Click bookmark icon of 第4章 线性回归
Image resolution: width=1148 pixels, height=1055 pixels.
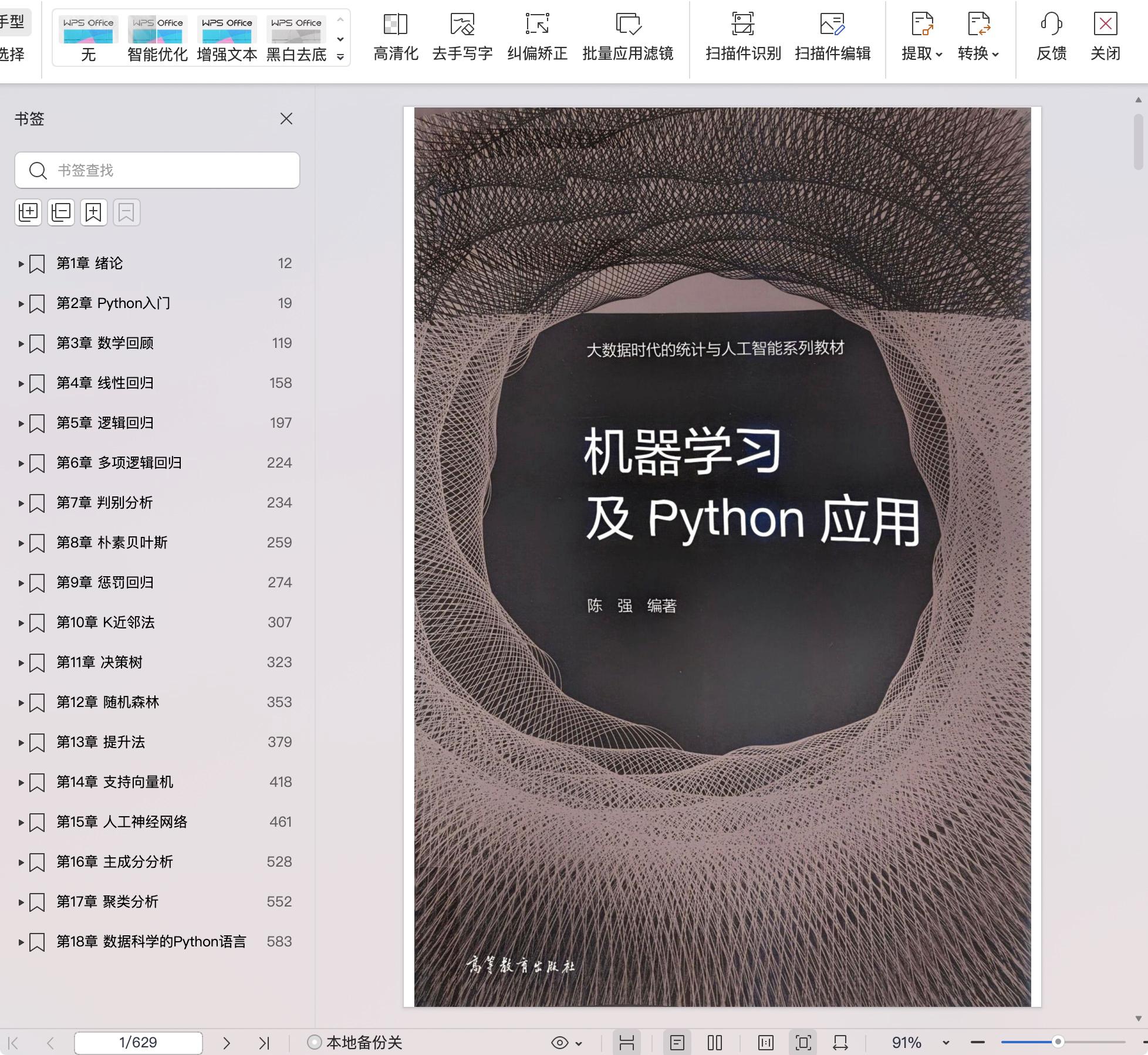coord(37,384)
